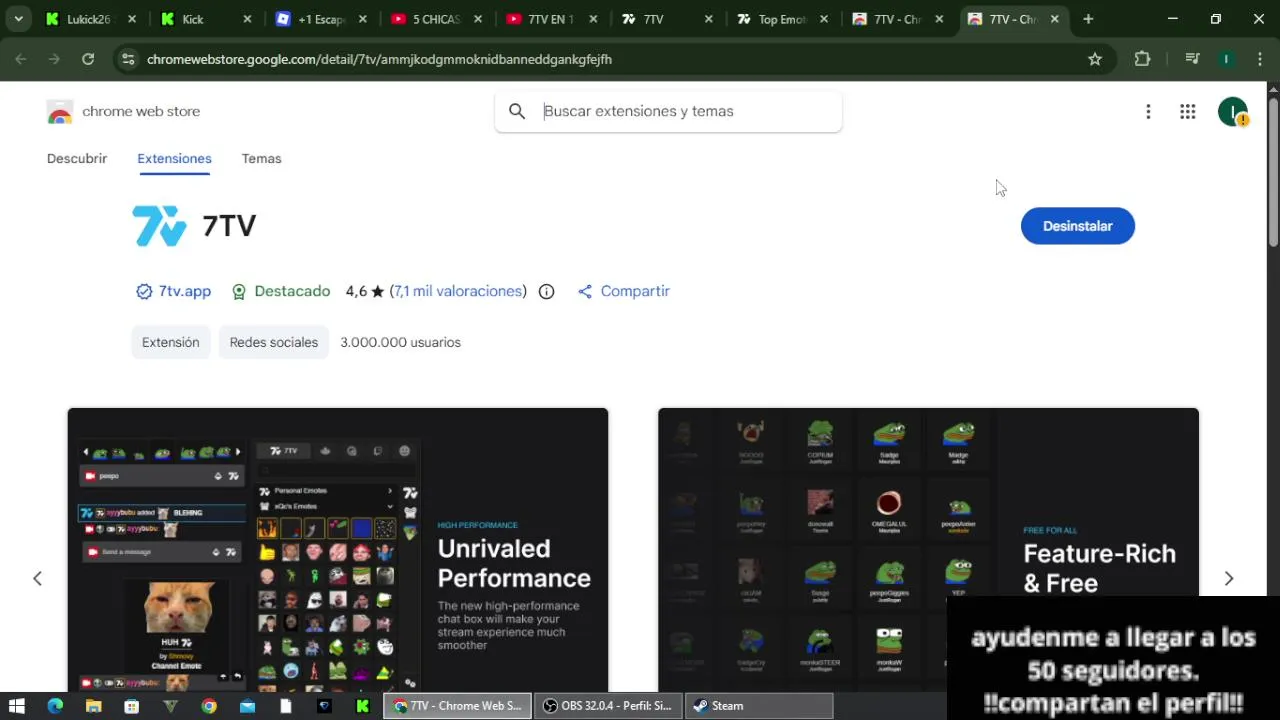The height and width of the screenshot is (720, 1280).
Task: Click the rating info circle icon
Action: click(x=546, y=292)
